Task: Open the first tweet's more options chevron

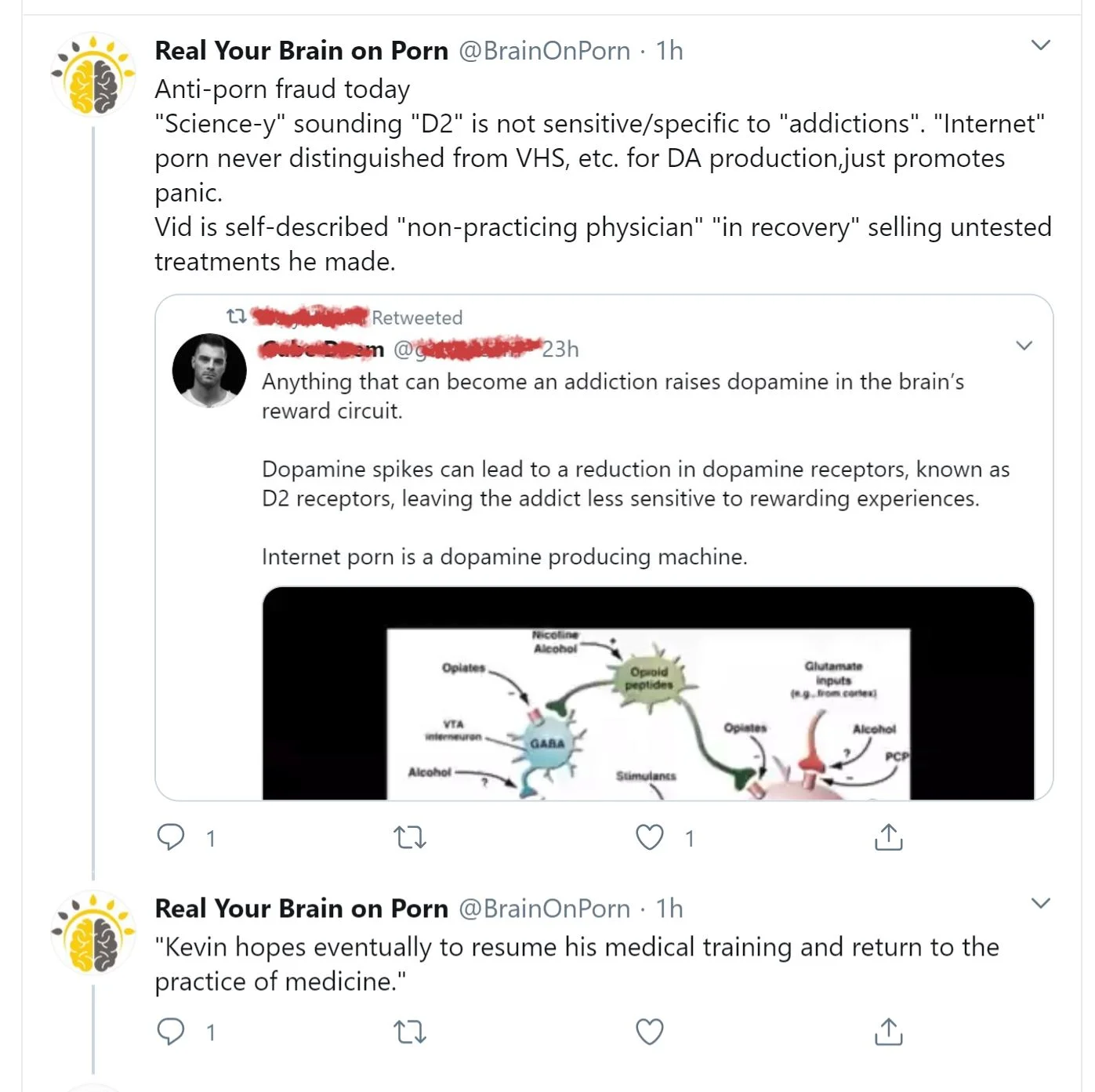Action: 1040,45
